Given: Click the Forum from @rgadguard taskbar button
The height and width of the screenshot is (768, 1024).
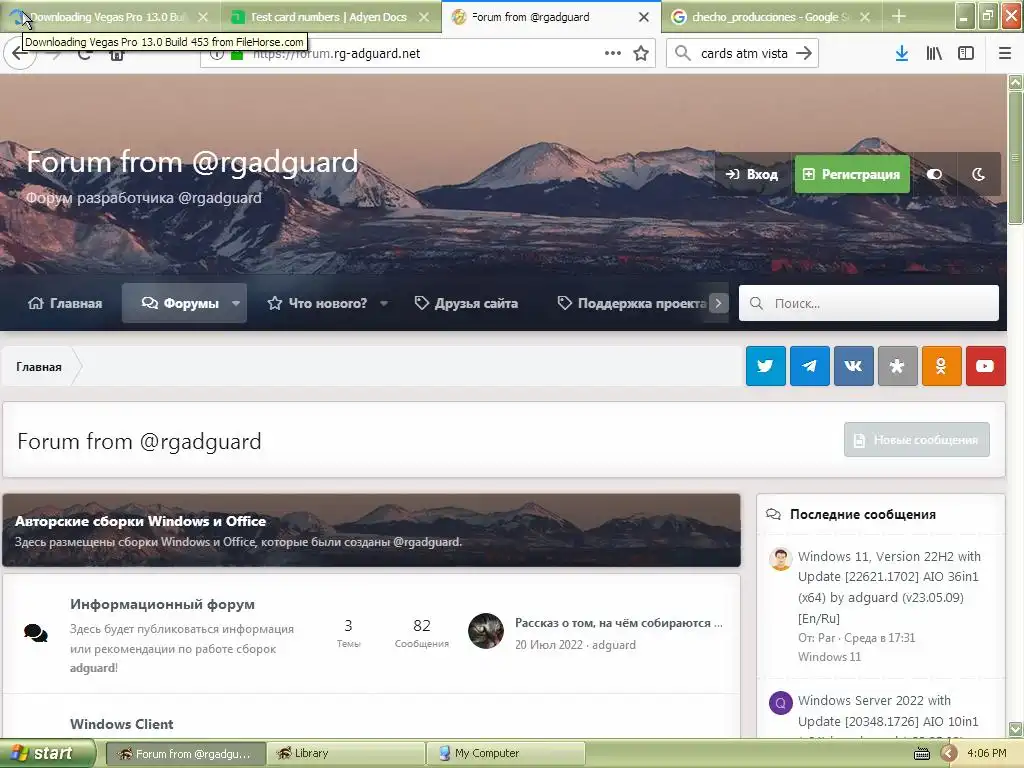Looking at the screenshot, I should [185, 754].
